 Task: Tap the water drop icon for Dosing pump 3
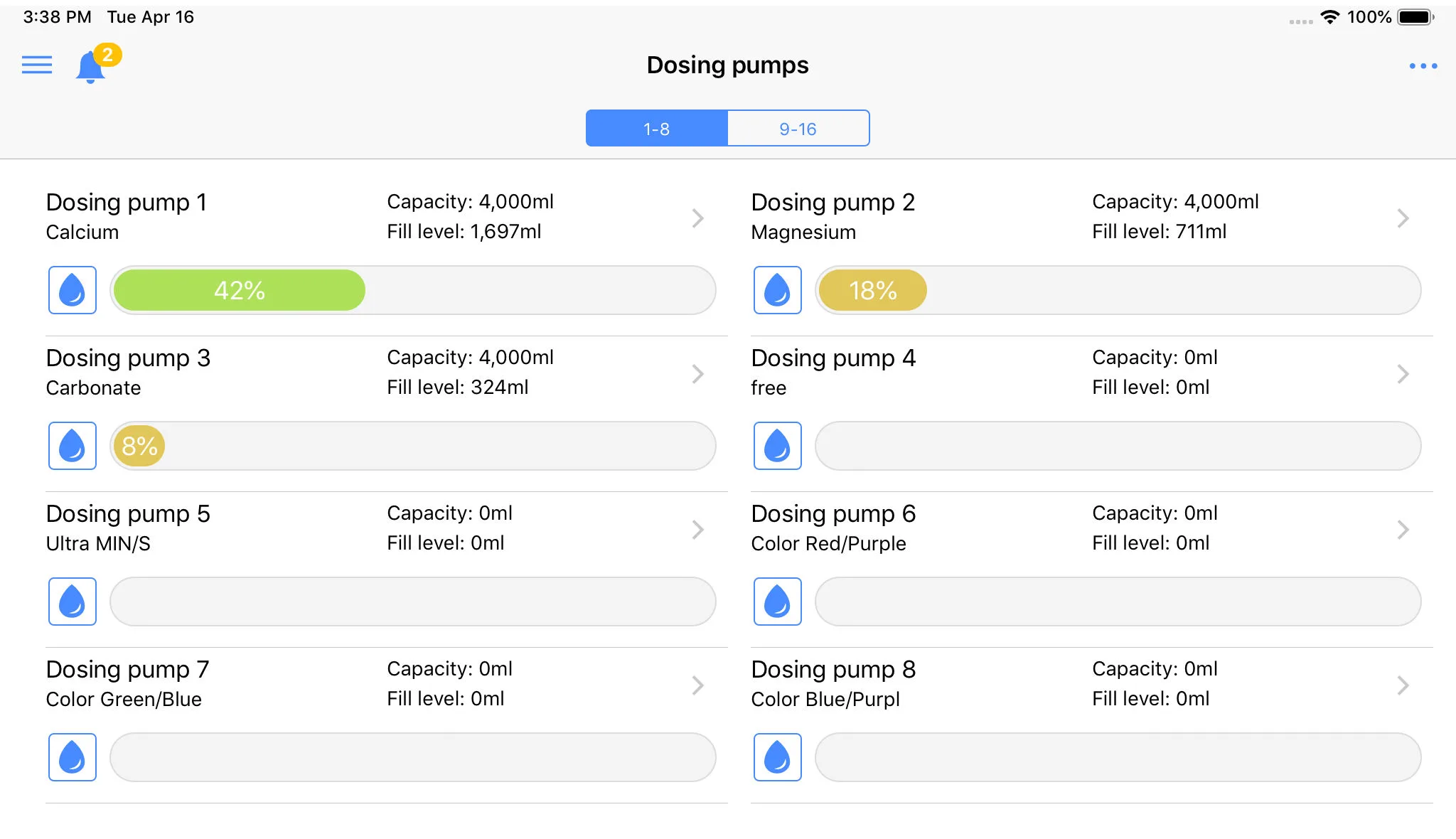(73, 446)
